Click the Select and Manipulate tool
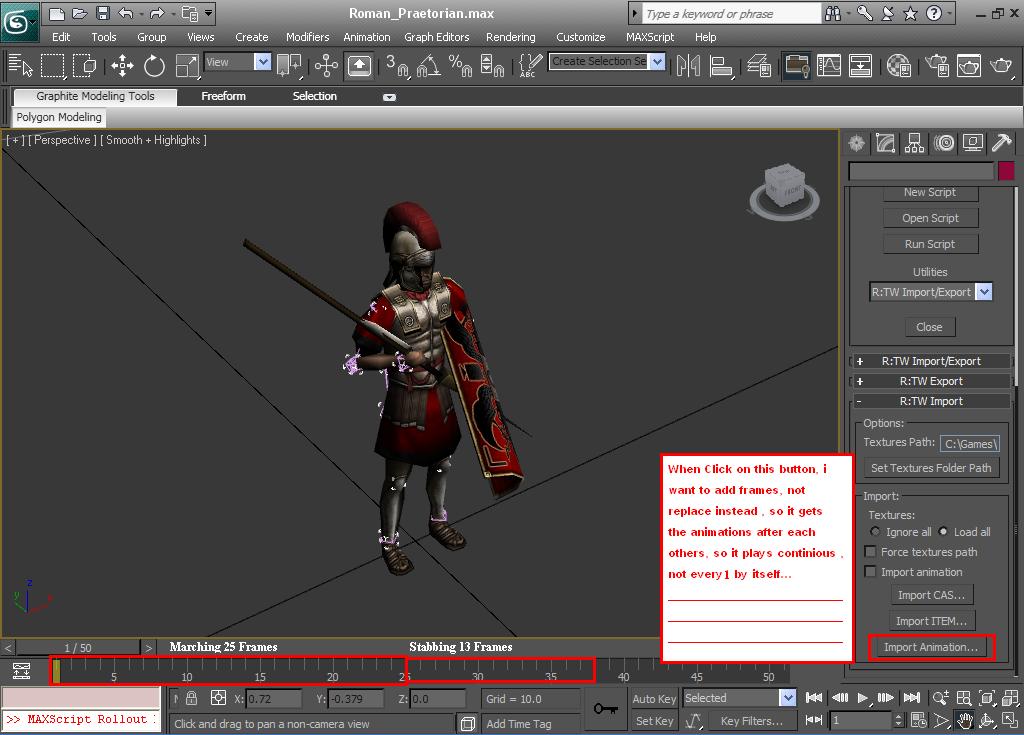 tap(326, 65)
